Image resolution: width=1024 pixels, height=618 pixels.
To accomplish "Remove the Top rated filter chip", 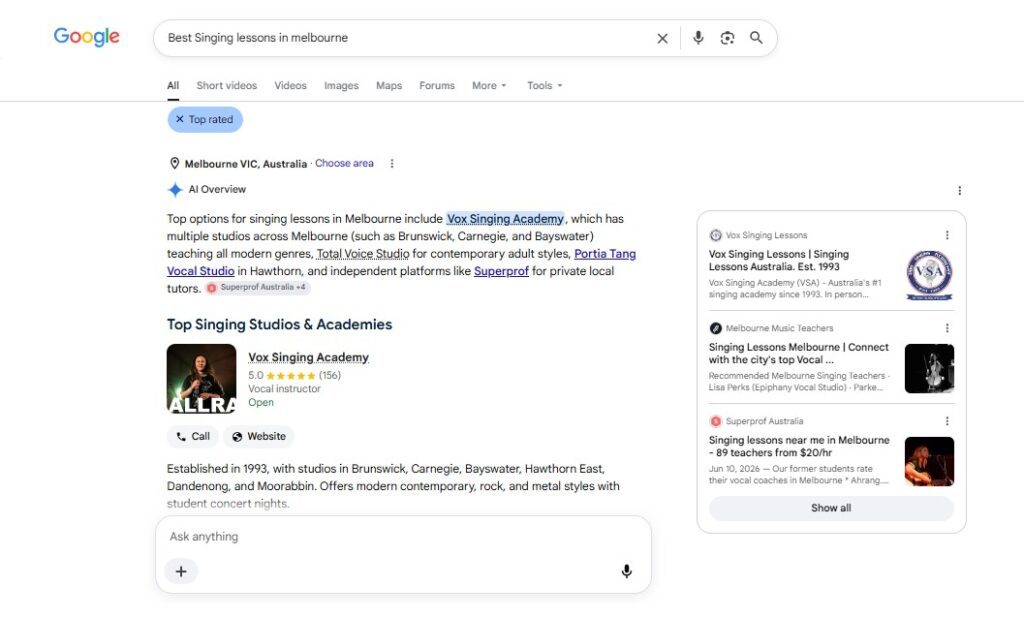I will (x=205, y=120).
